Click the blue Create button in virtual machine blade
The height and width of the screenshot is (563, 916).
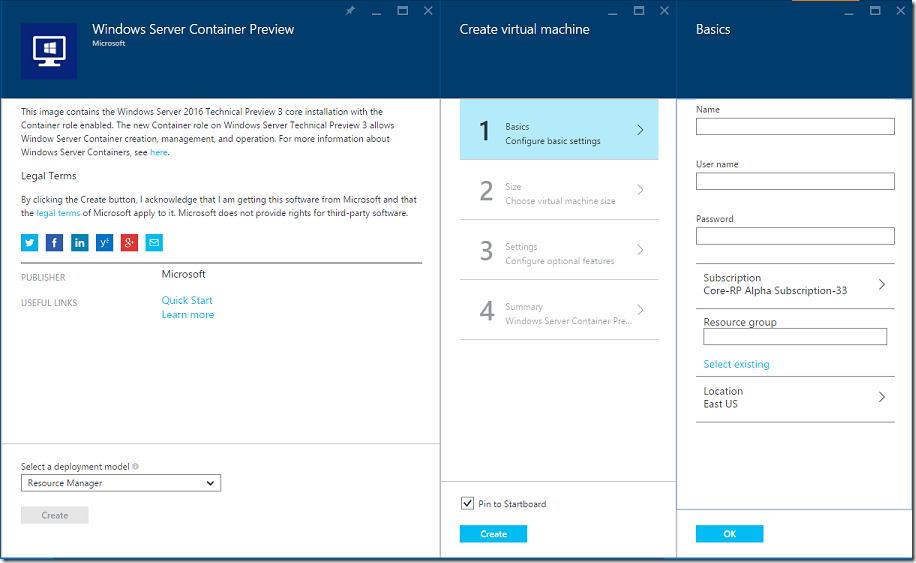pos(494,534)
